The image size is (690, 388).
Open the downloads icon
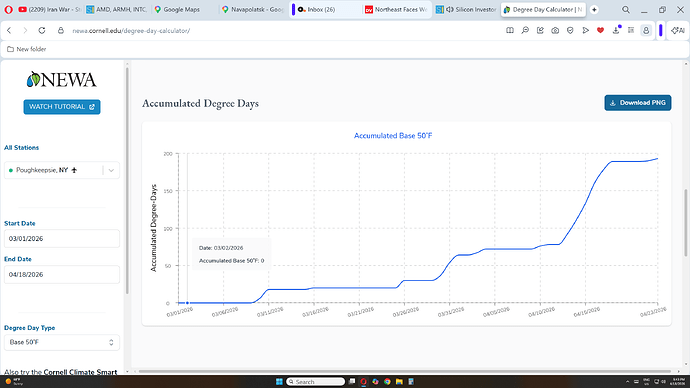pyautogui.click(x=616, y=30)
